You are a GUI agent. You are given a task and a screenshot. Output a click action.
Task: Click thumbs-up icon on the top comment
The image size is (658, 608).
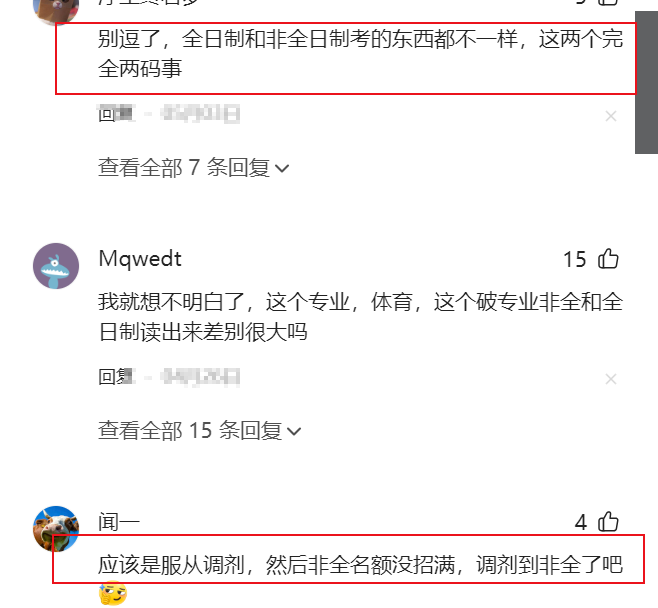coord(608,2)
